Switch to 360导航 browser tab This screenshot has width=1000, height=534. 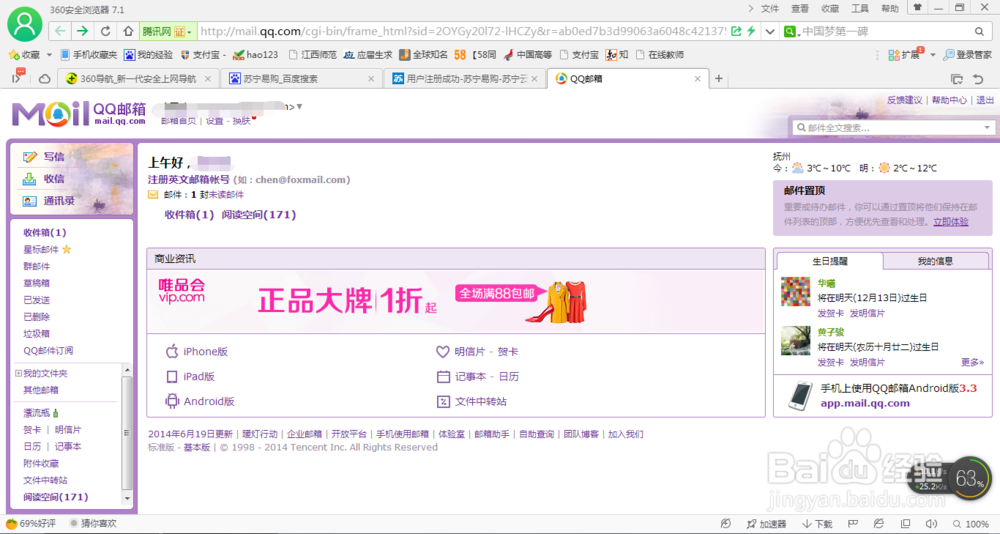[x=138, y=78]
